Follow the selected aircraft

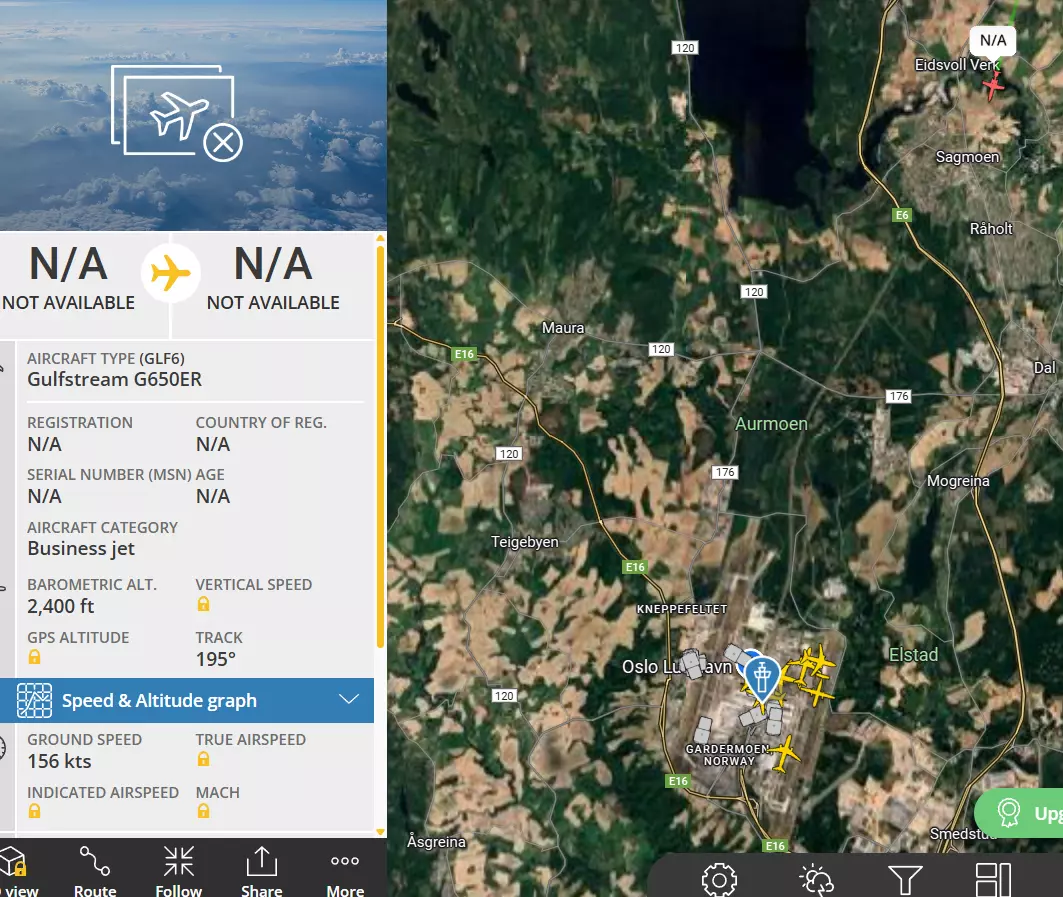179,871
